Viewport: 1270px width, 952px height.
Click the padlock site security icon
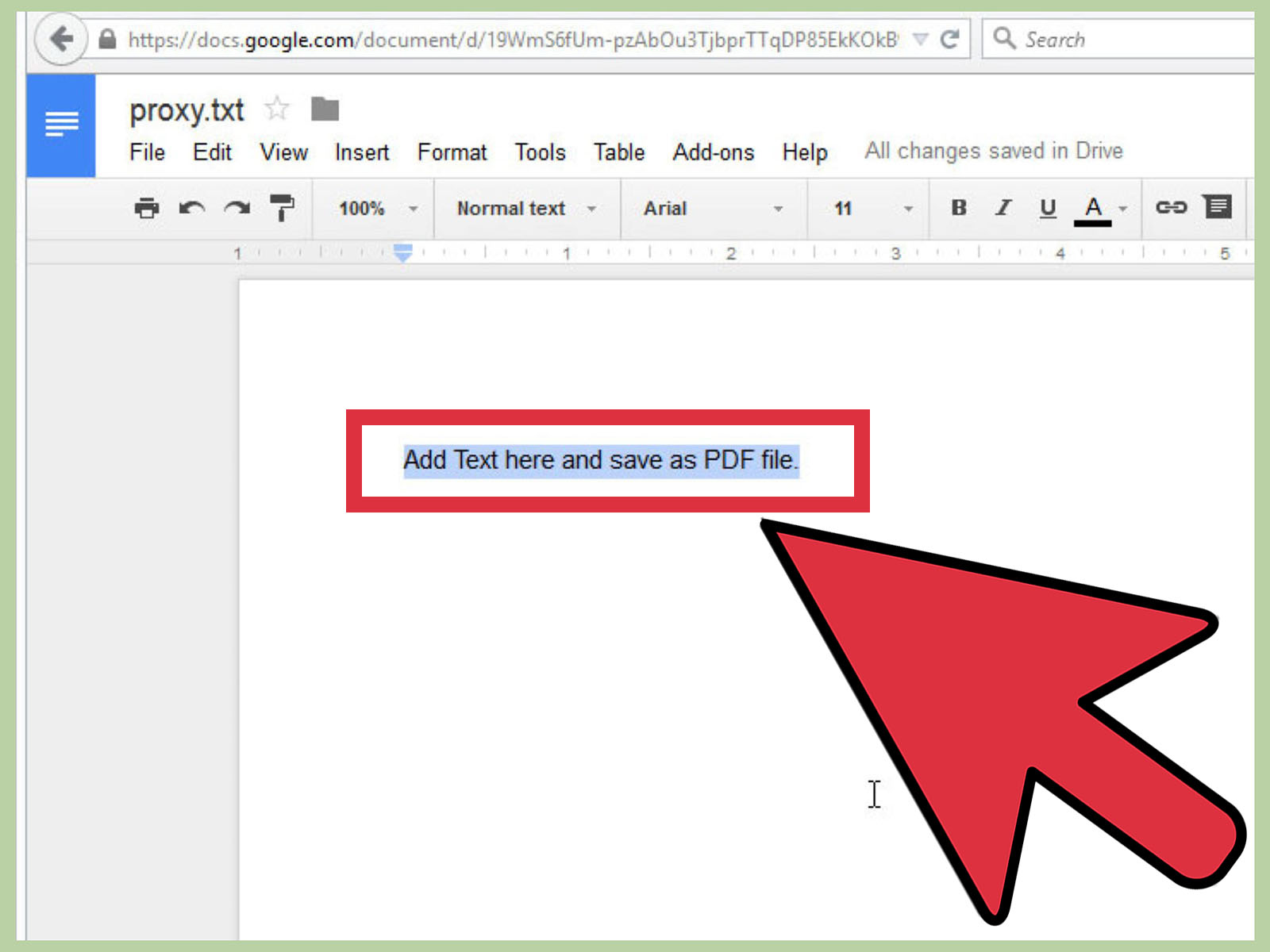pyautogui.click(x=107, y=39)
